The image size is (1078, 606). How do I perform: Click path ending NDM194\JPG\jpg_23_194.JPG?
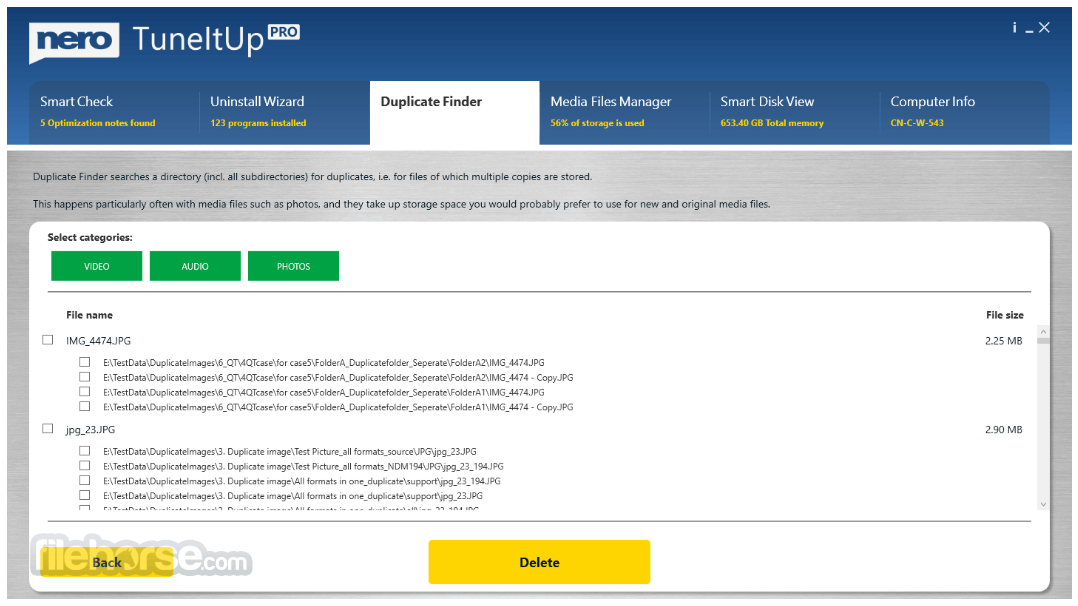303,466
